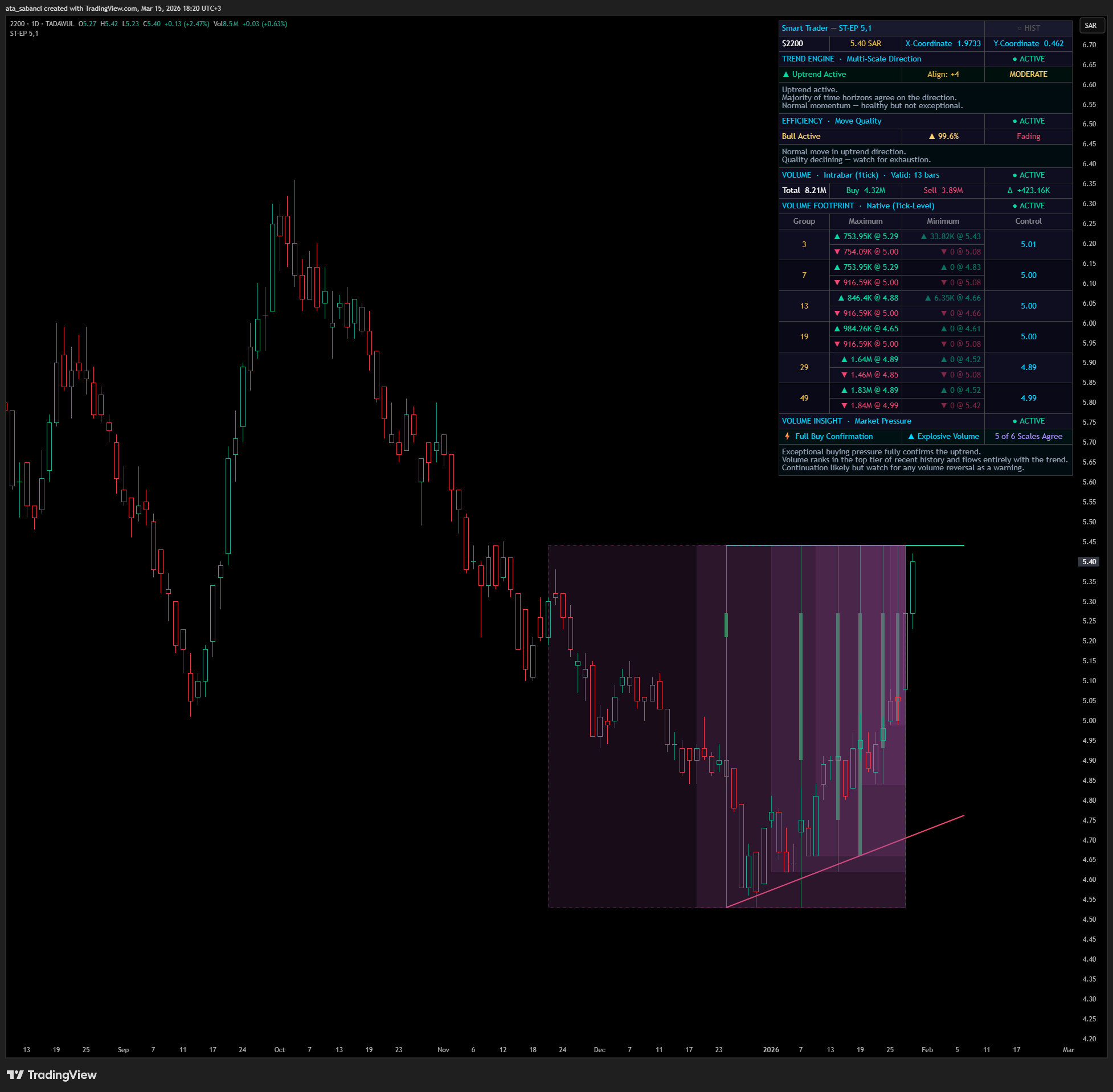The image size is (1113, 1092).
Task: Select the ST-EP 5,1 indicator legend label
Action: tap(24, 33)
